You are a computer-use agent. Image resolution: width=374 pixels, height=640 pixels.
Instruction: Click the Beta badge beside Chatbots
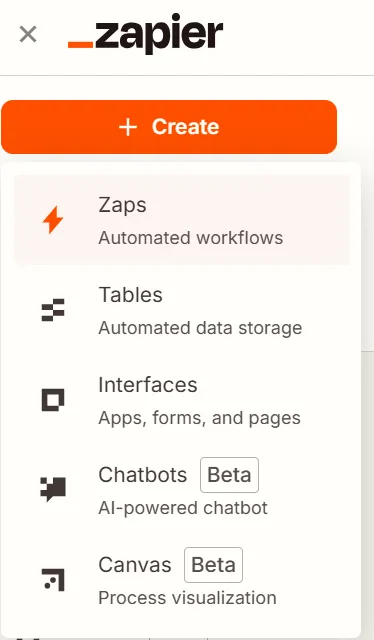pyautogui.click(x=229, y=475)
